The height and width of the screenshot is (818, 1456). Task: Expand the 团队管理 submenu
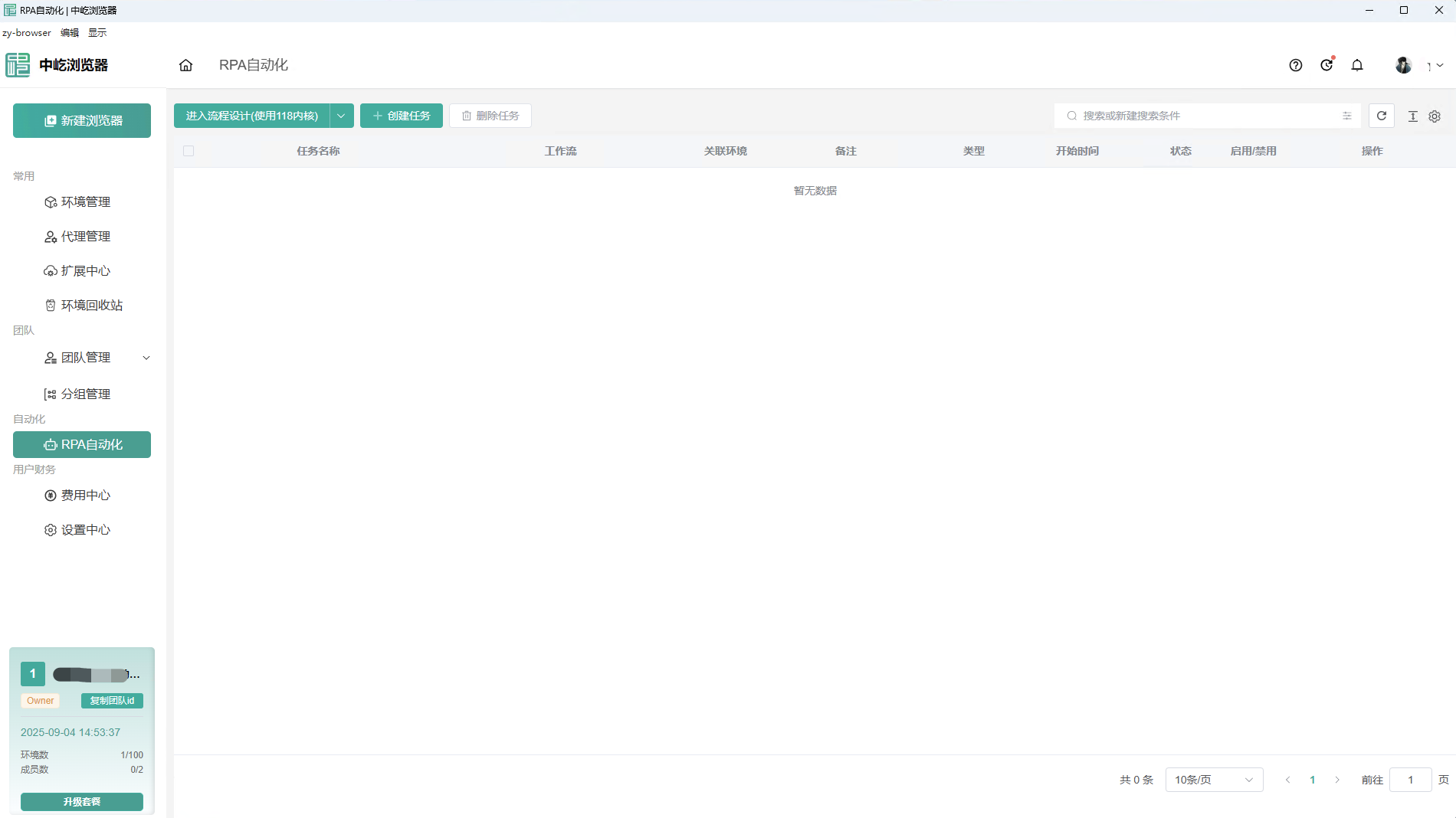pyautogui.click(x=146, y=358)
